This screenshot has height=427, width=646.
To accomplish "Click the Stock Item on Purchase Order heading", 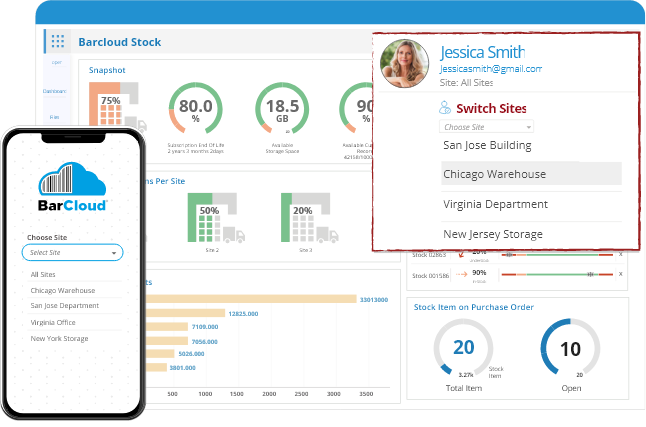I will pyautogui.click(x=474, y=307).
